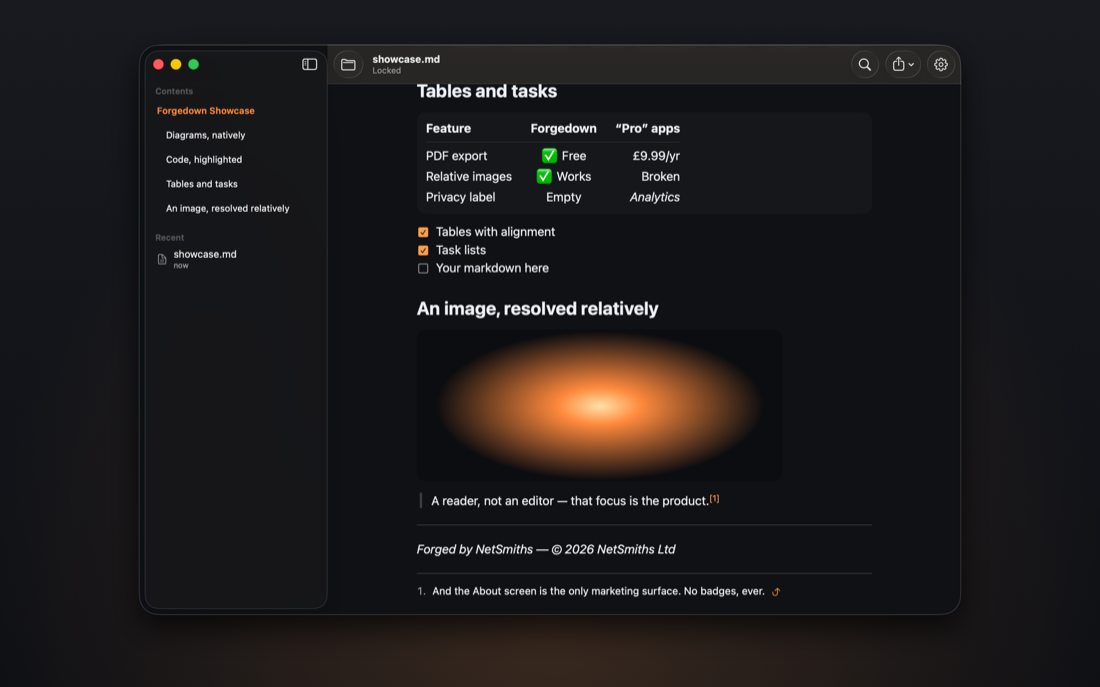This screenshot has height=687, width=1100.
Task: Check the 'Your markdown here' checkbox
Action: (x=423, y=269)
